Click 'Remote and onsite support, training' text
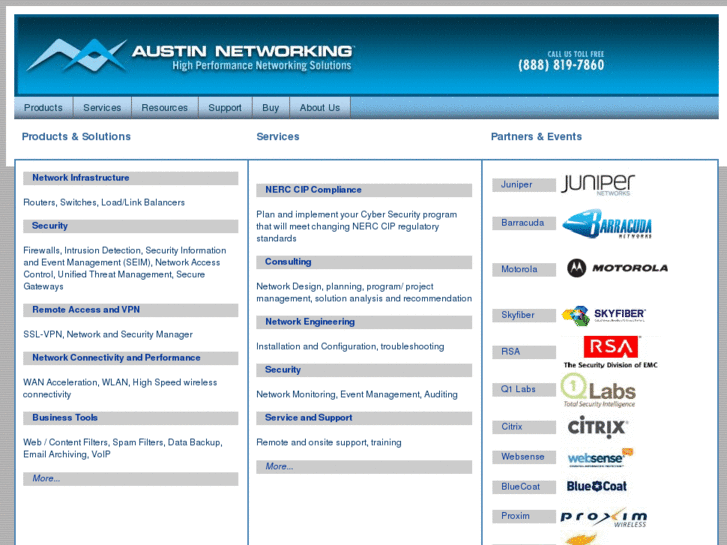This screenshot has width=727, height=545. (329, 442)
